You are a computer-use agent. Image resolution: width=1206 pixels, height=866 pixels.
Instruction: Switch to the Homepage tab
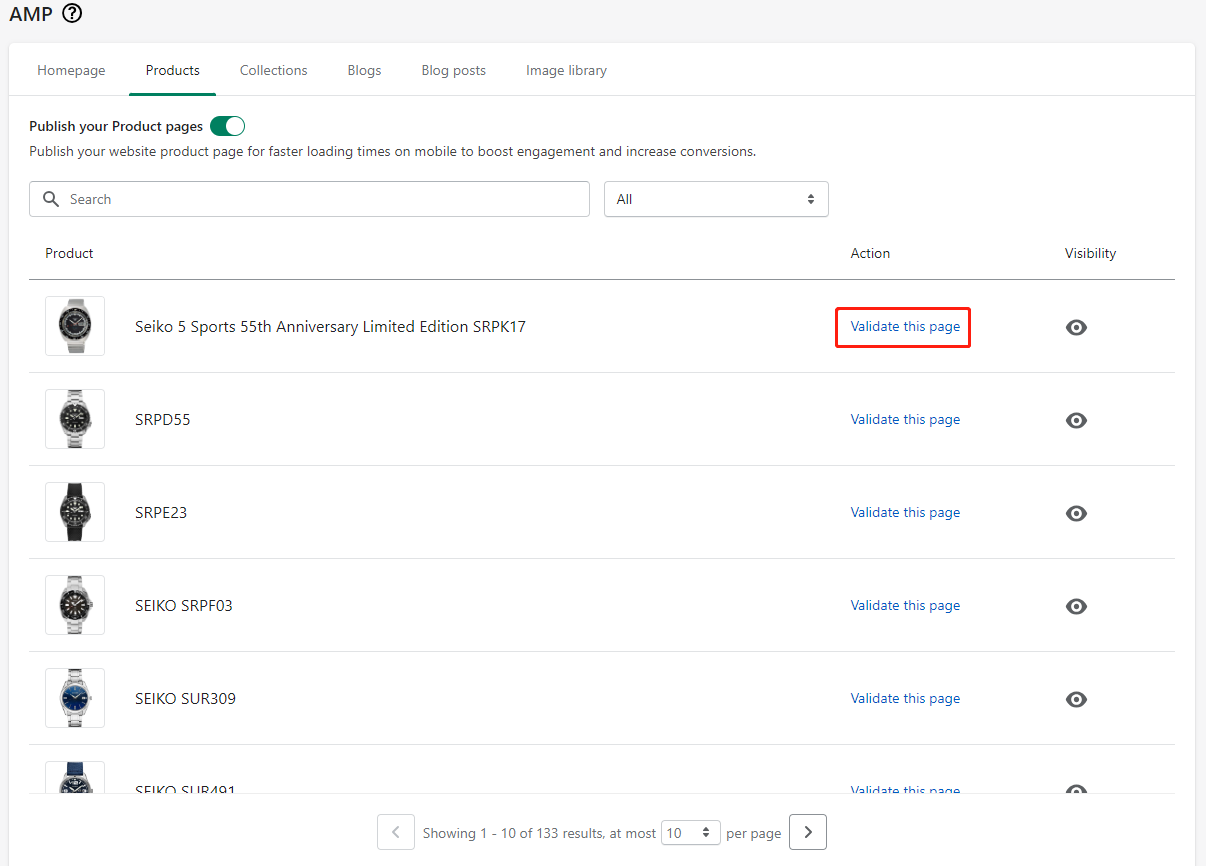(71, 70)
